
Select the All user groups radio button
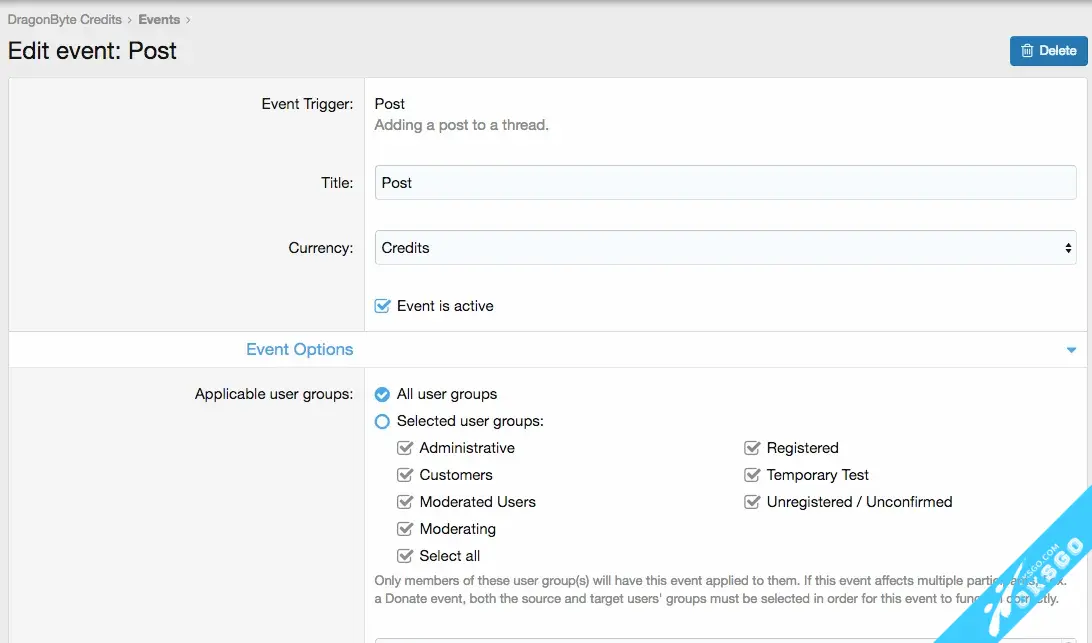382,395
